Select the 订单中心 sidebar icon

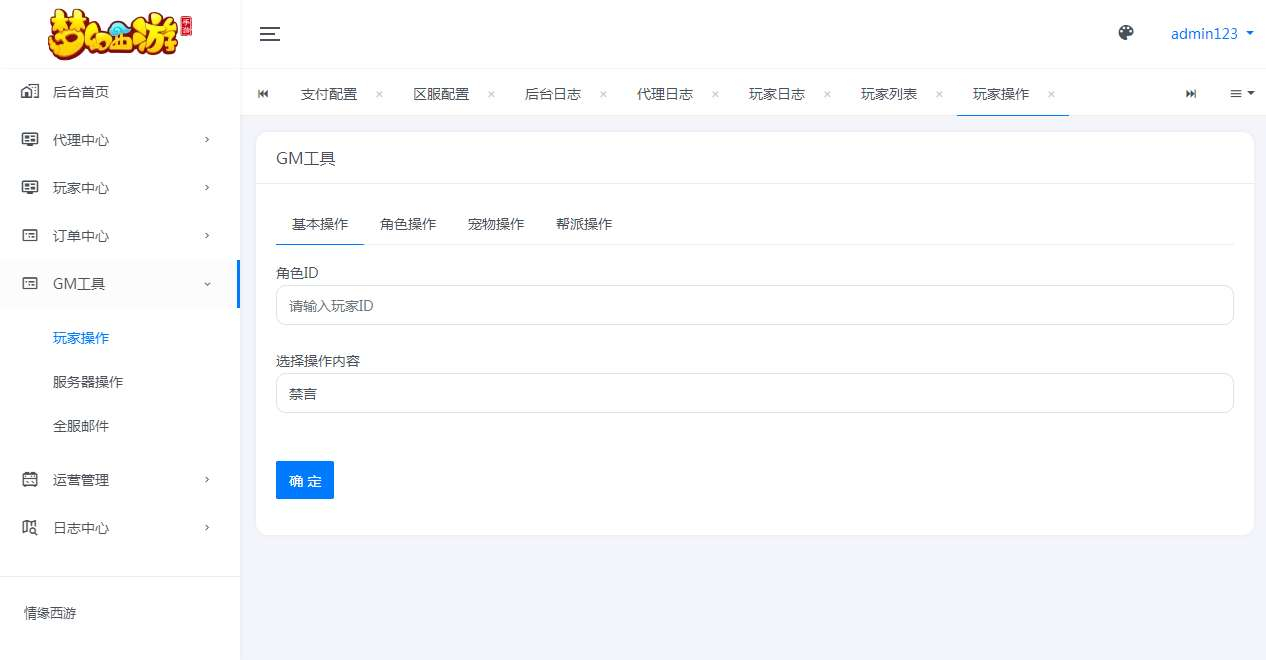pyautogui.click(x=29, y=235)
